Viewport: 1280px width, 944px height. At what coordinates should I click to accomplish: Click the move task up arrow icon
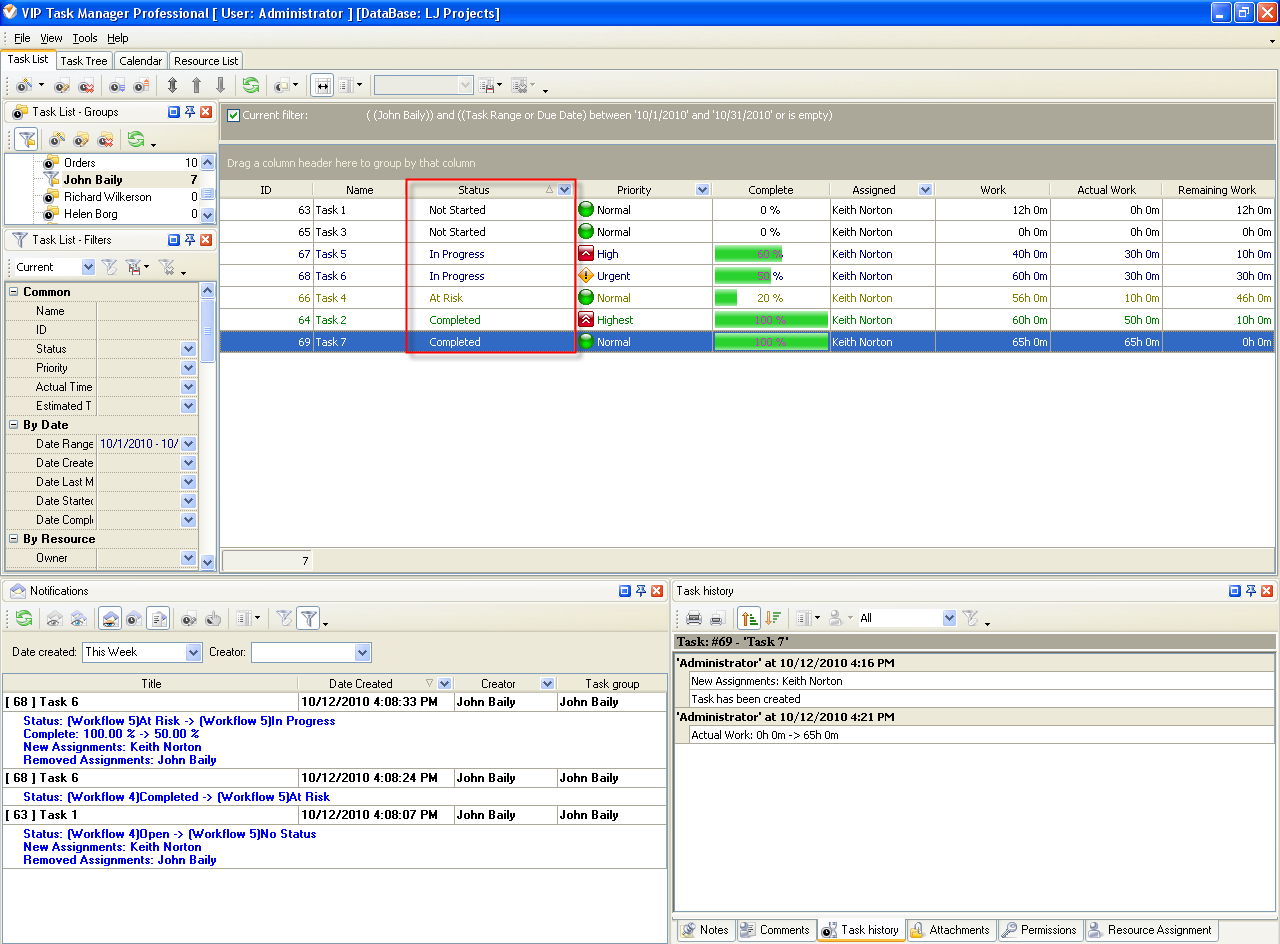[196, 86]
